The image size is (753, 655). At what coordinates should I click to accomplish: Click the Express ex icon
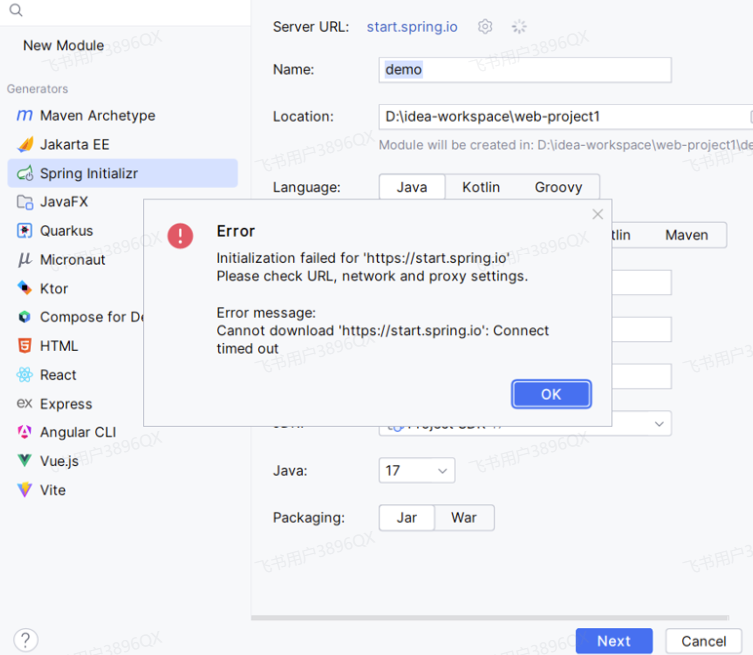(24, 403)
